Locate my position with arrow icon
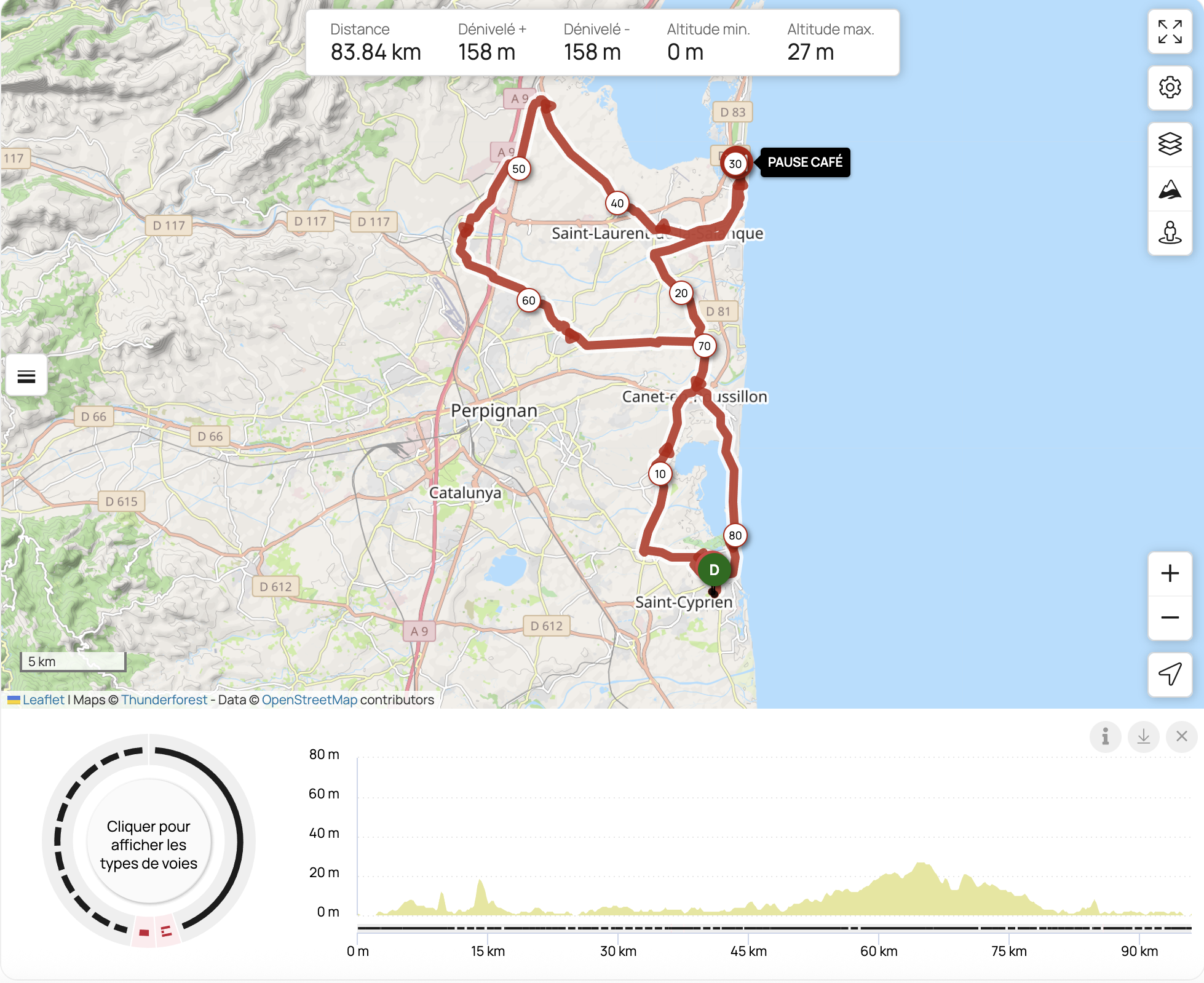Viewport: 1204px width, 983px height. point(1170,674)
